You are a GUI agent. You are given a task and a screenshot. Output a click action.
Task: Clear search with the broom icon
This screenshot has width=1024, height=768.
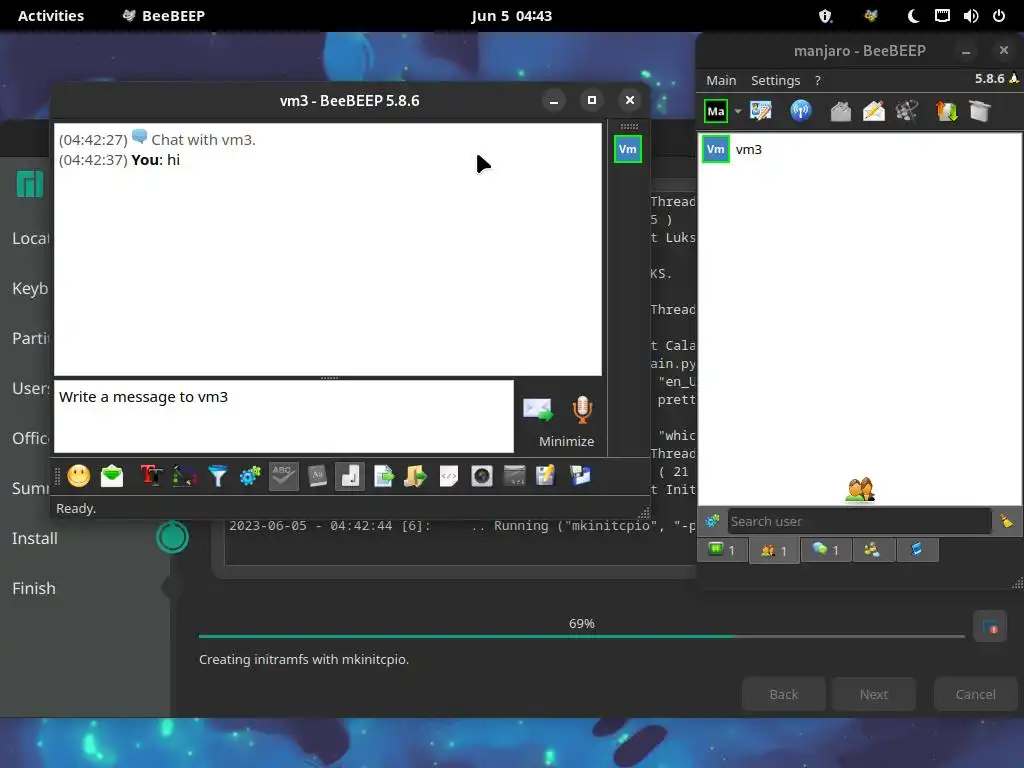click(1006, 521)
